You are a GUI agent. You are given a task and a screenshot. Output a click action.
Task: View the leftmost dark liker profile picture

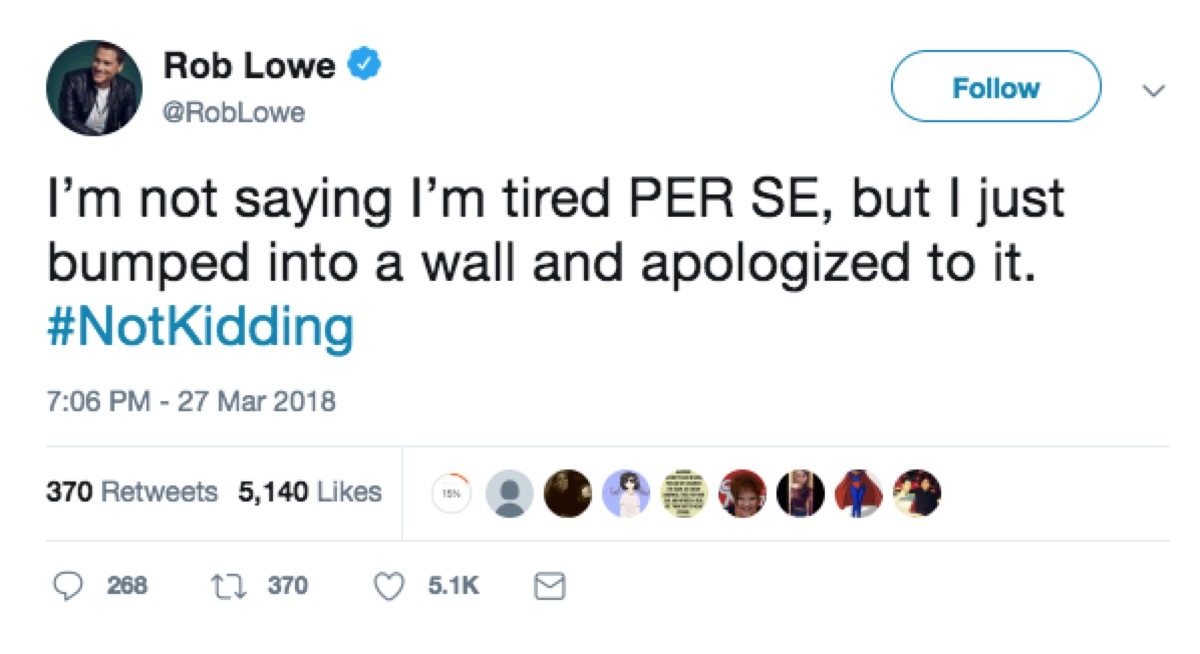[x=566, y=494]
